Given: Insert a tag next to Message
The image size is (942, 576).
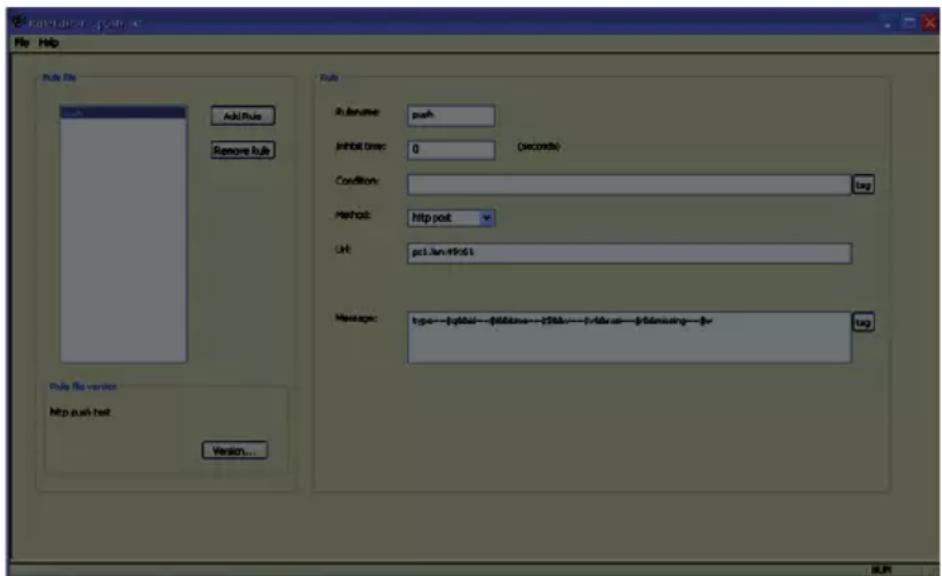Looking at the screenshot, I should pos(863,323).
